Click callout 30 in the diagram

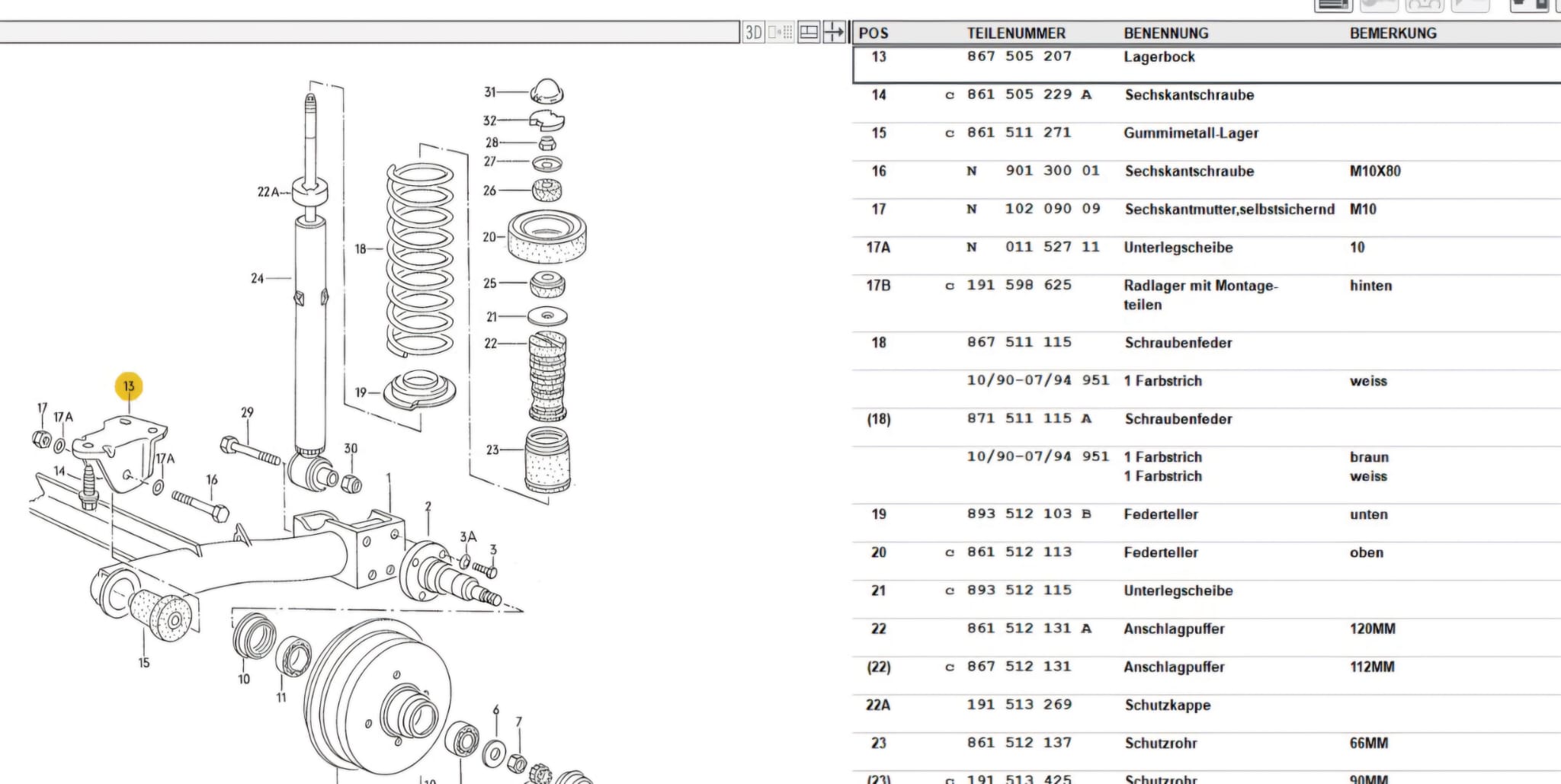click(351, 449)
